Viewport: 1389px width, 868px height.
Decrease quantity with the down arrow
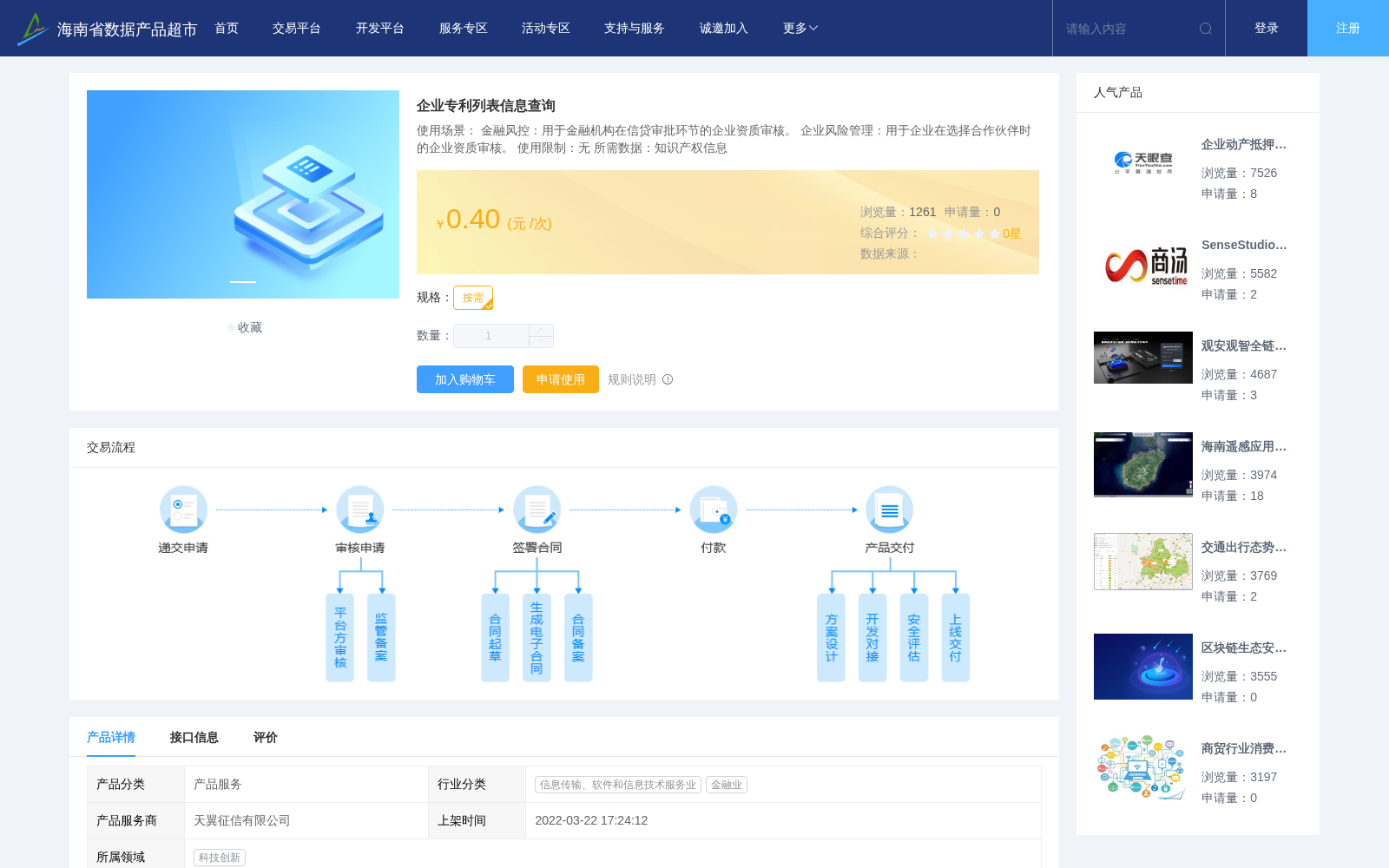coord(541,341)
